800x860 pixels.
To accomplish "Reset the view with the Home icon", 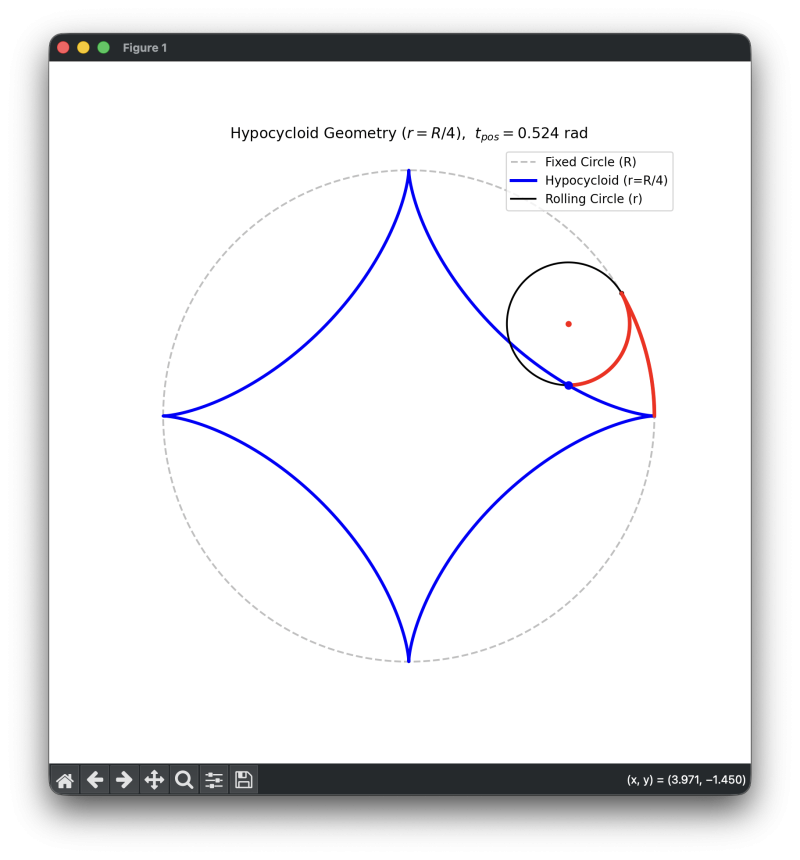I will [64, 780].
